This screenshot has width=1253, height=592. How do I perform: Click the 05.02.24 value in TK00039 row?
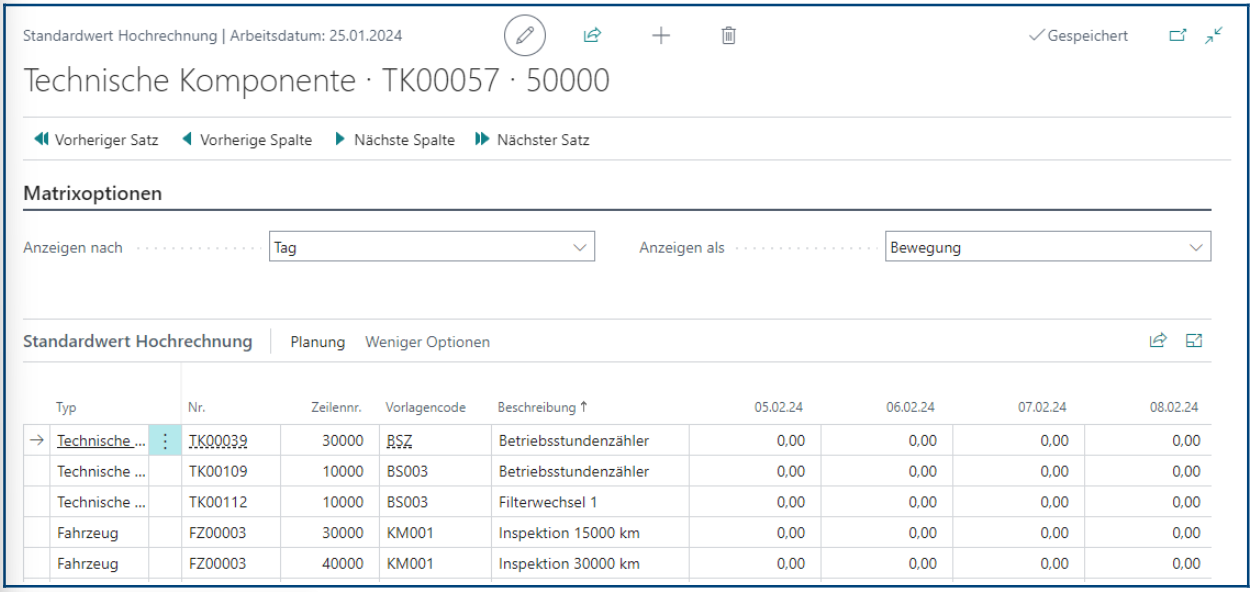(755, 441)
